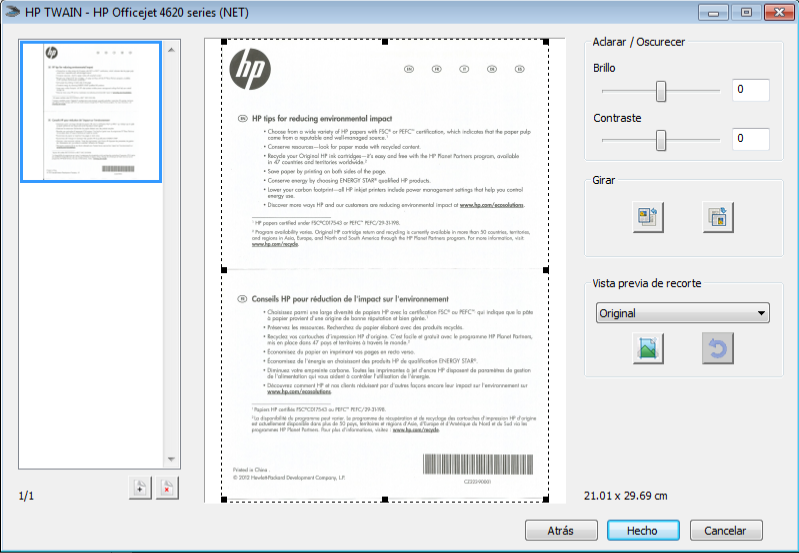799x553 pixels.
Task: Click the auto-crop image icon under Vista previa
Action: pyautogui.click(x=648, y=348)
